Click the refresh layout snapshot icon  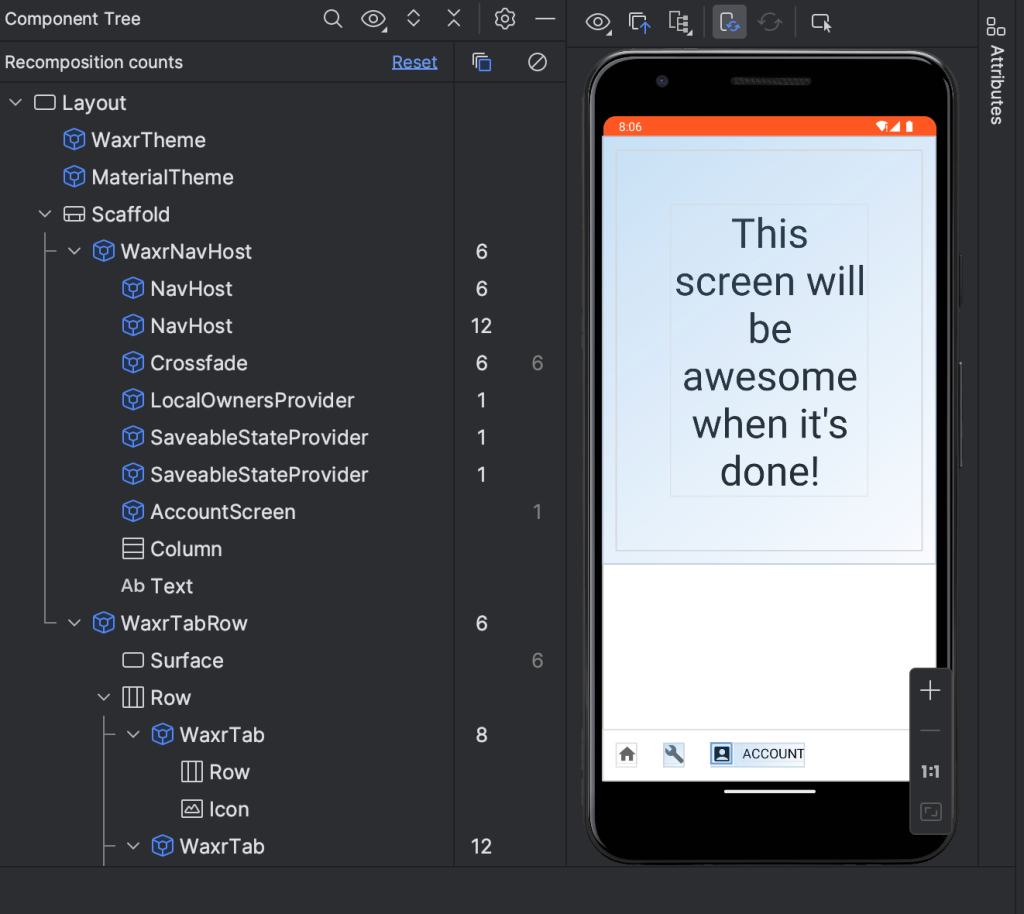pos(769,21)
